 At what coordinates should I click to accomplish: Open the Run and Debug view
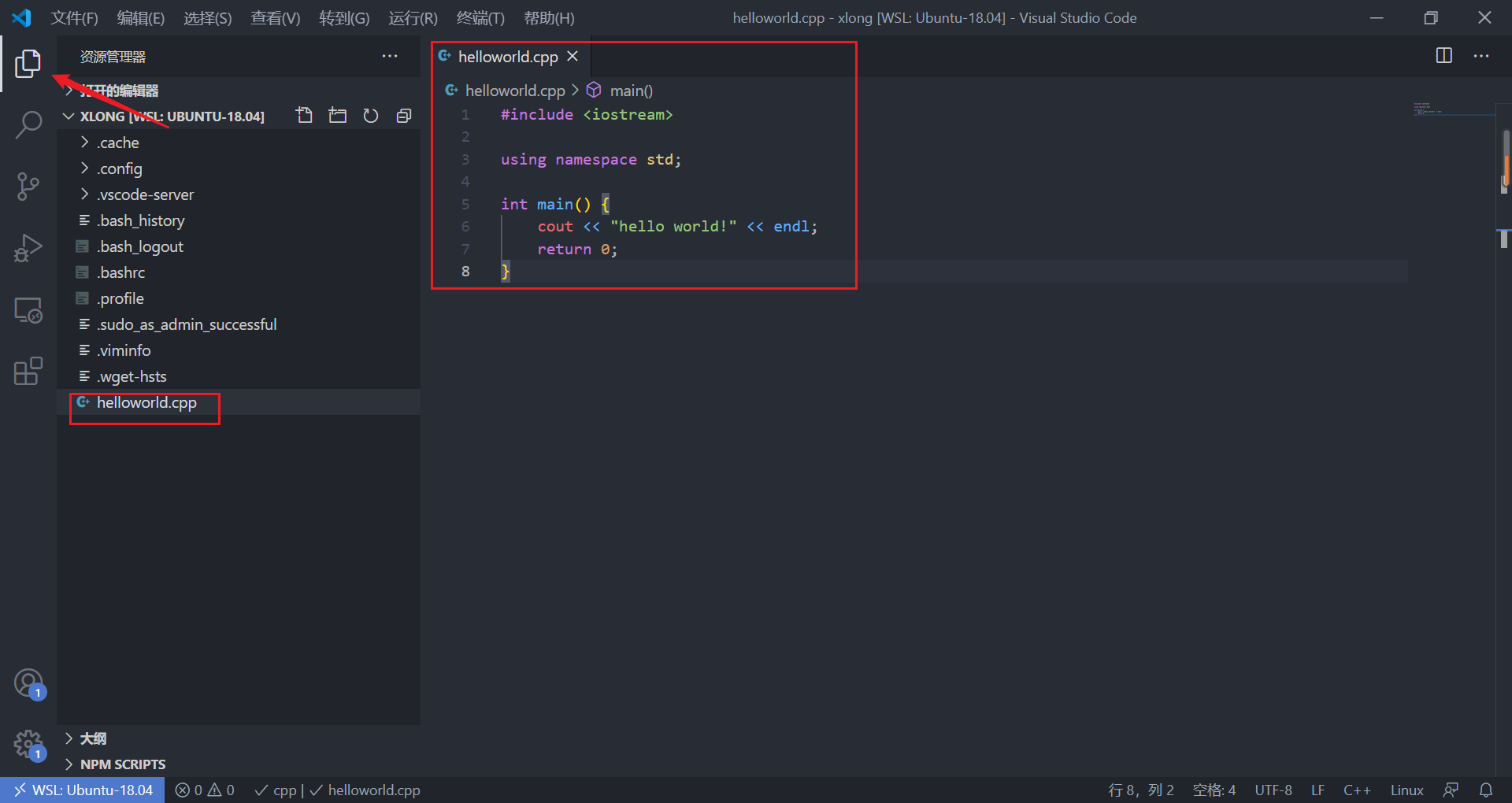point(28,248)
